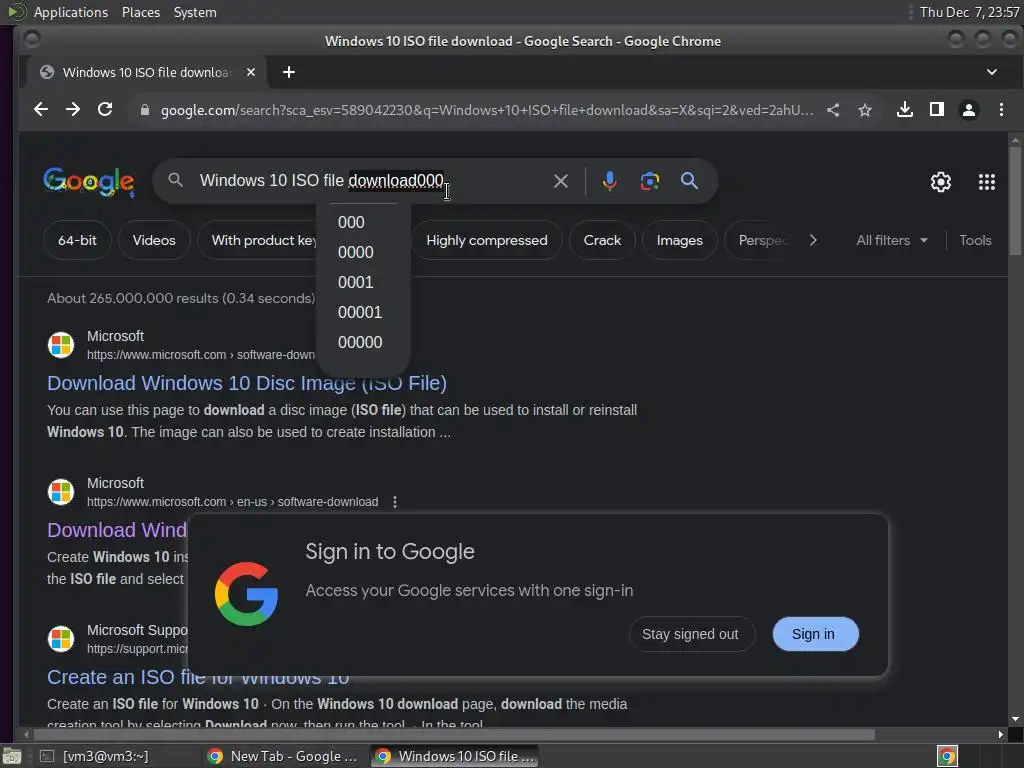Apply the 64-bit filter chip
This screenshot has width=1024, height=768.
pyautogui.click(x=77, y=240)
